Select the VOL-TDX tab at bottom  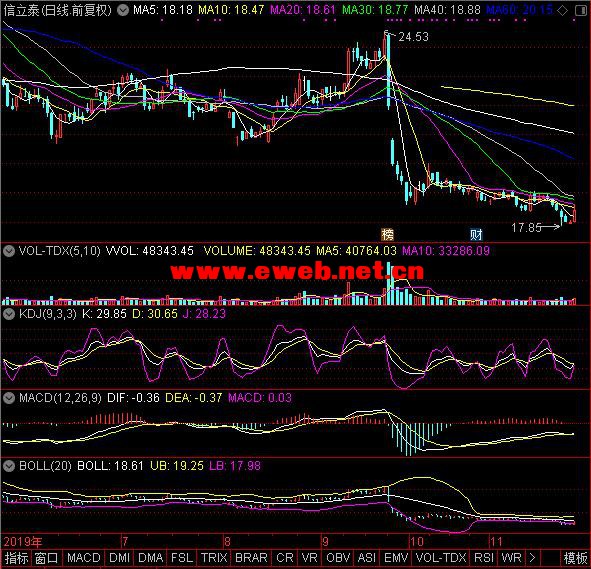point(441,558)
